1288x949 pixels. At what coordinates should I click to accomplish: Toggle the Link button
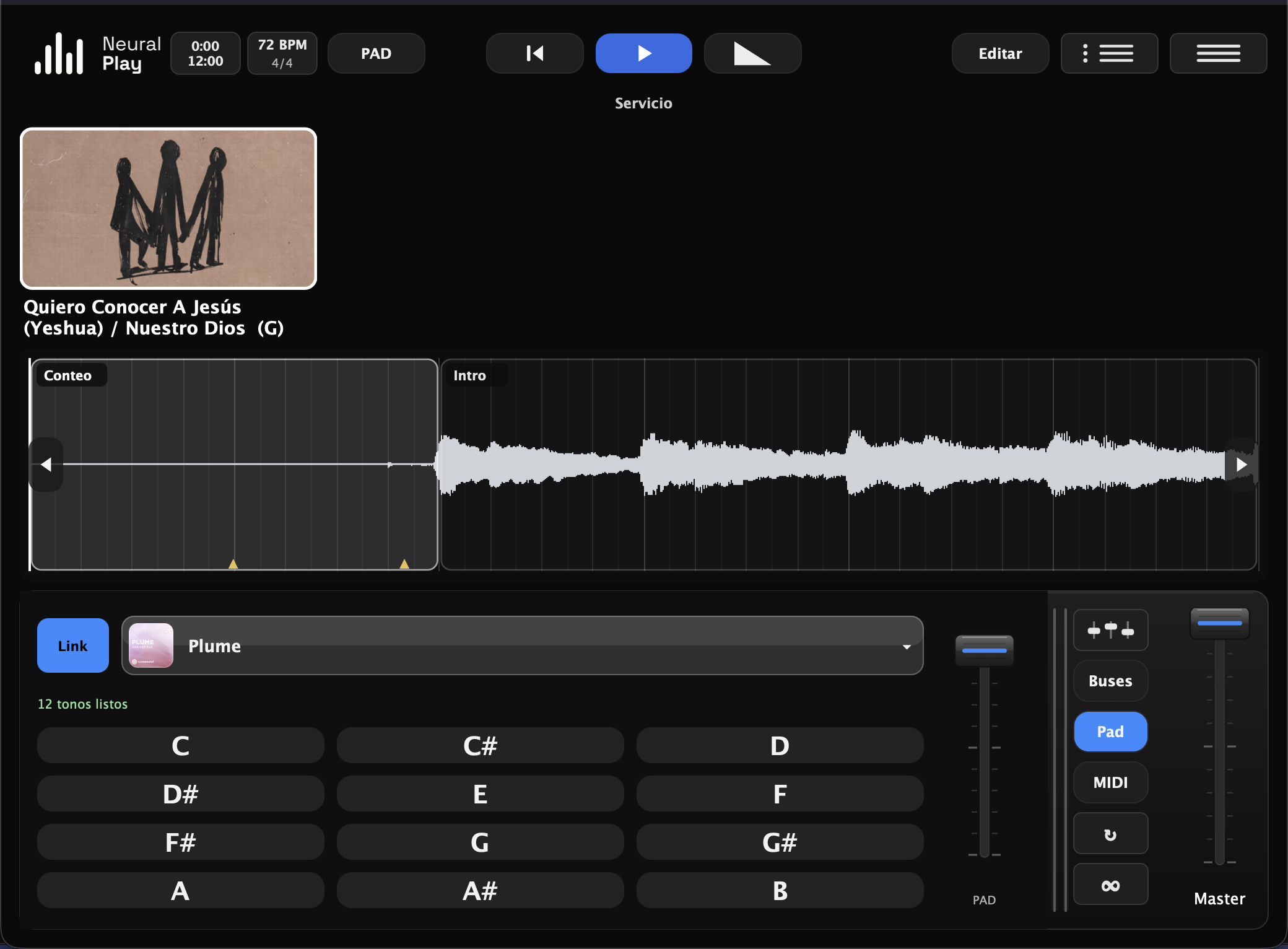(73, 645)
